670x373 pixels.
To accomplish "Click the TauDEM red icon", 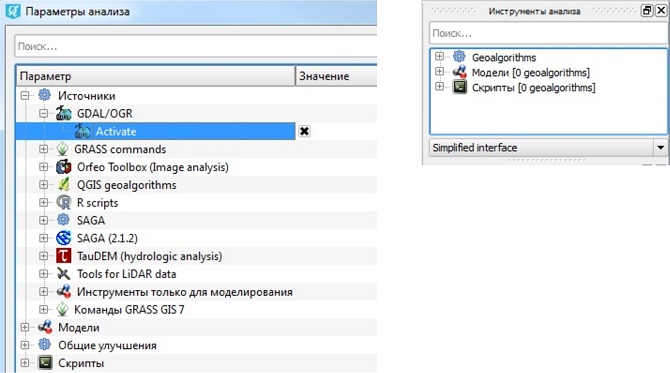I will coord(64,256).
